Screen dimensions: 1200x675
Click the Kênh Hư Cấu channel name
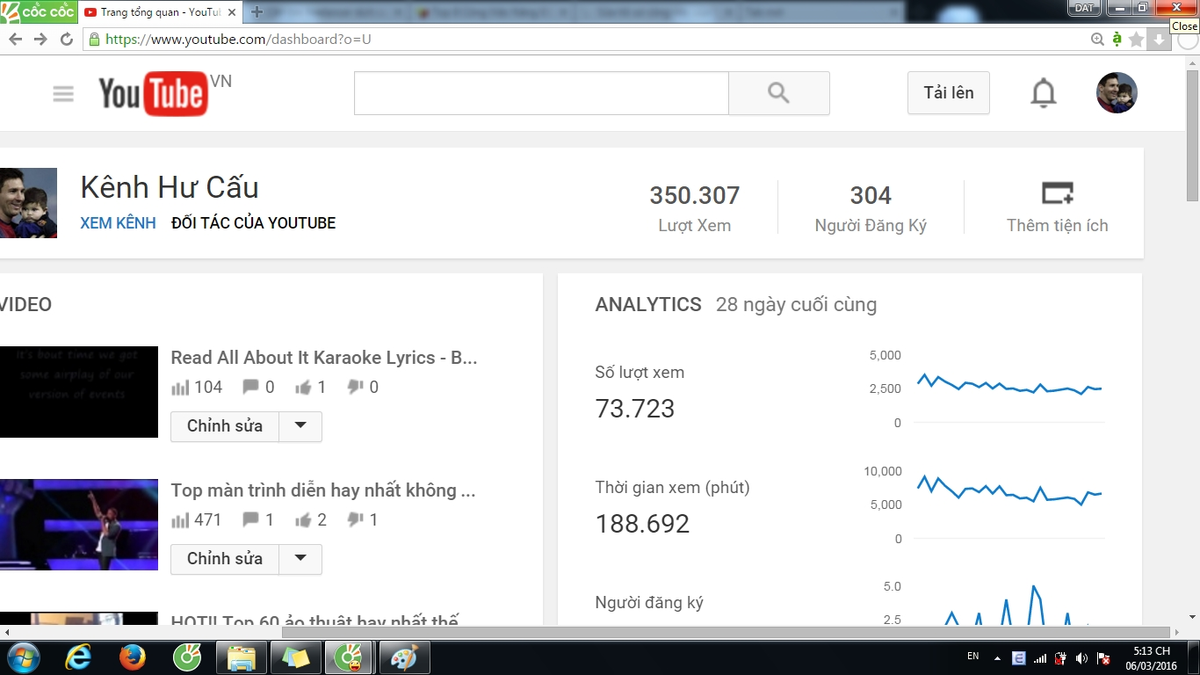169,187
